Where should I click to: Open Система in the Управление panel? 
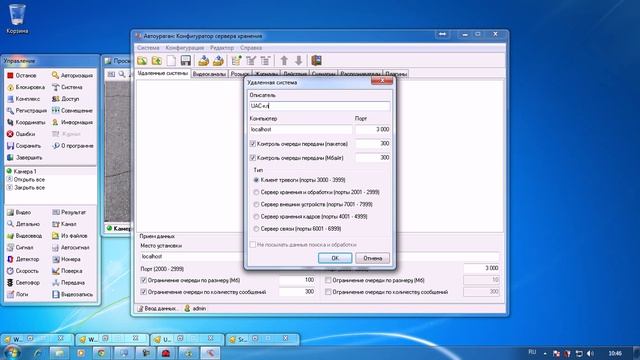click(67, 87)
